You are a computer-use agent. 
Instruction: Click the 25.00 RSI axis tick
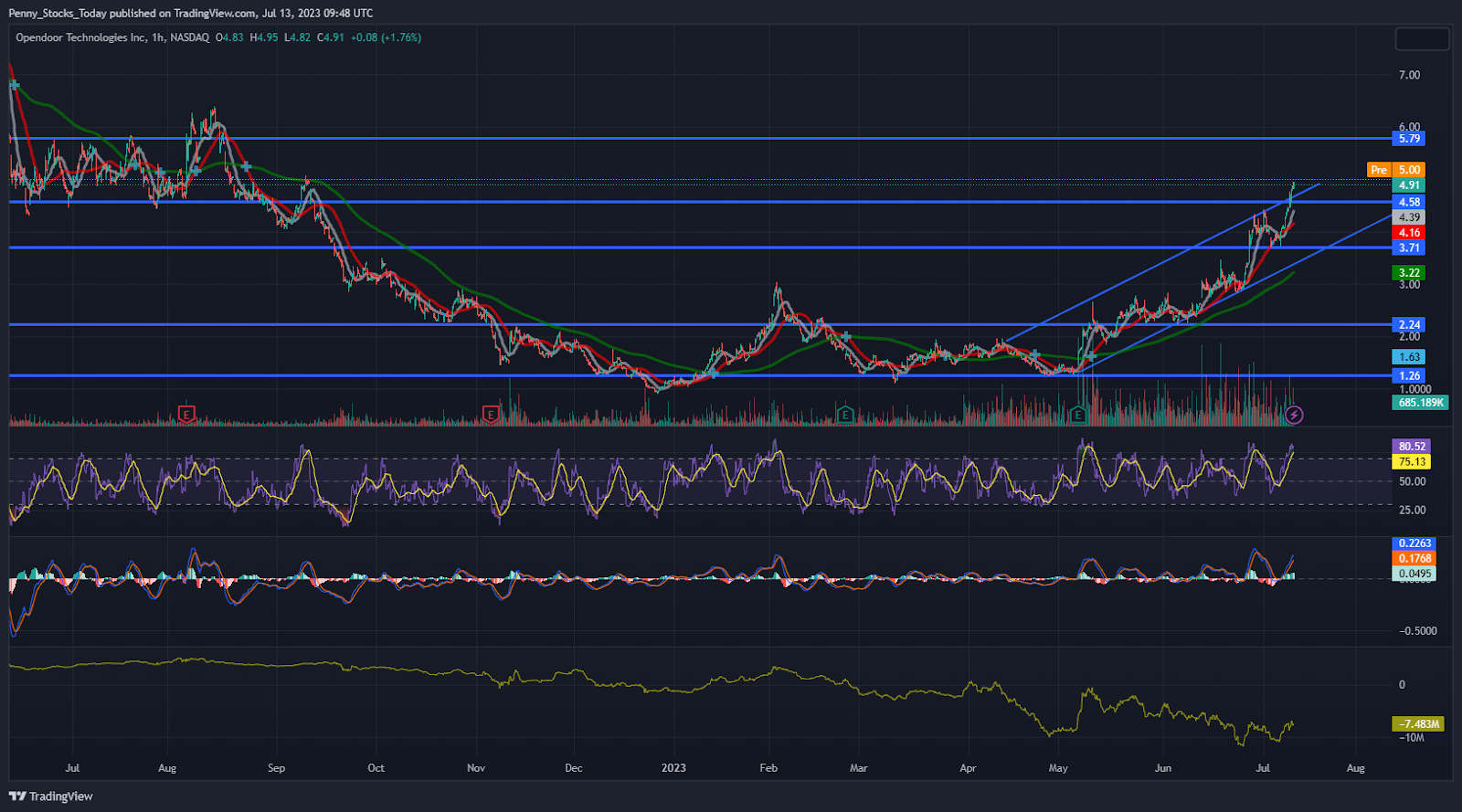(1412, 511)
